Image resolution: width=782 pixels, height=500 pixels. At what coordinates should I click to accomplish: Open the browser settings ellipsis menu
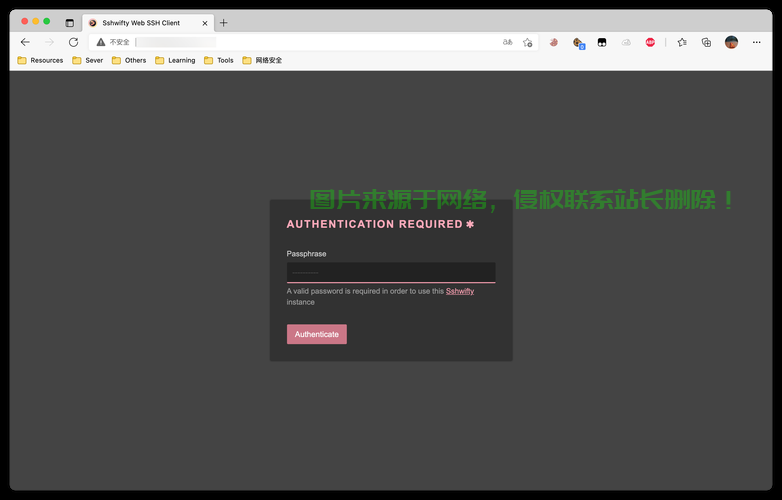coord(756,42)
